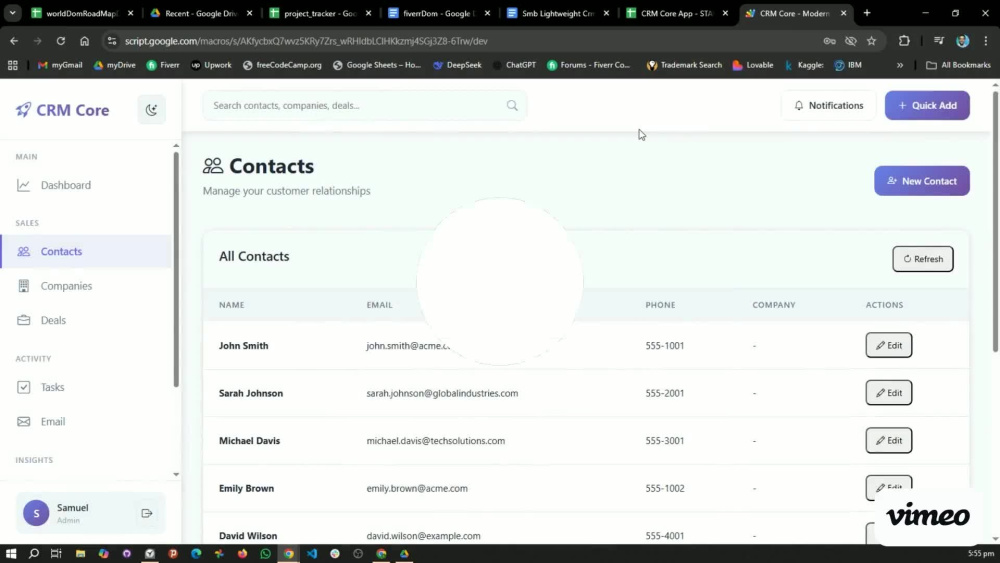Open the Fiverr bookmark
1000x563 pixels.
tap(163, 65)
